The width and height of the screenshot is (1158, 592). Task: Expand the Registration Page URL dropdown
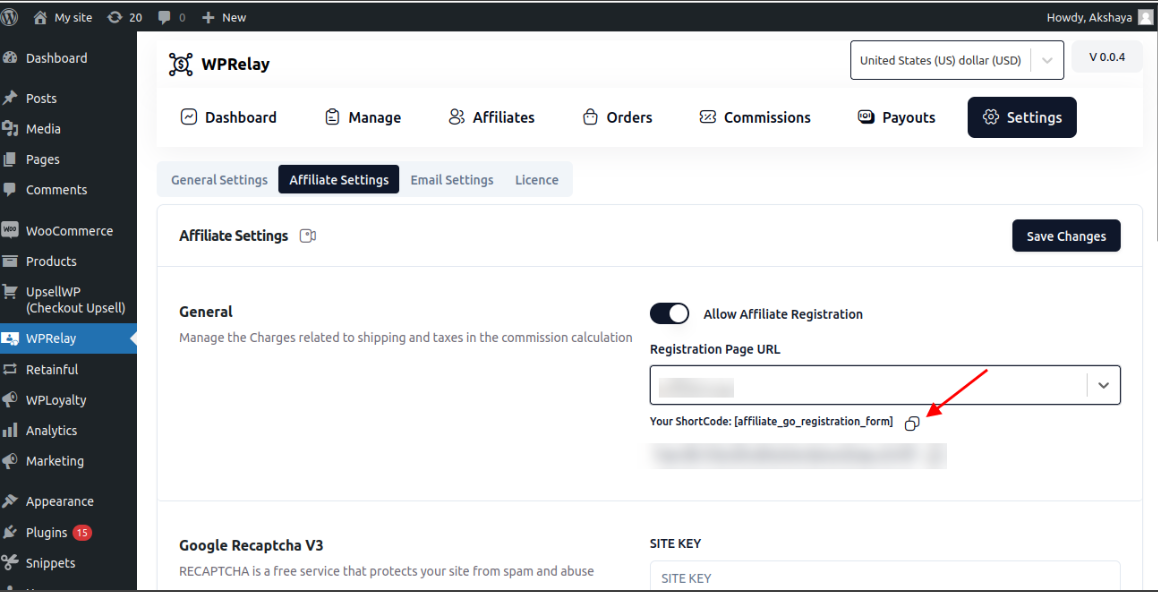(1103, 385)
